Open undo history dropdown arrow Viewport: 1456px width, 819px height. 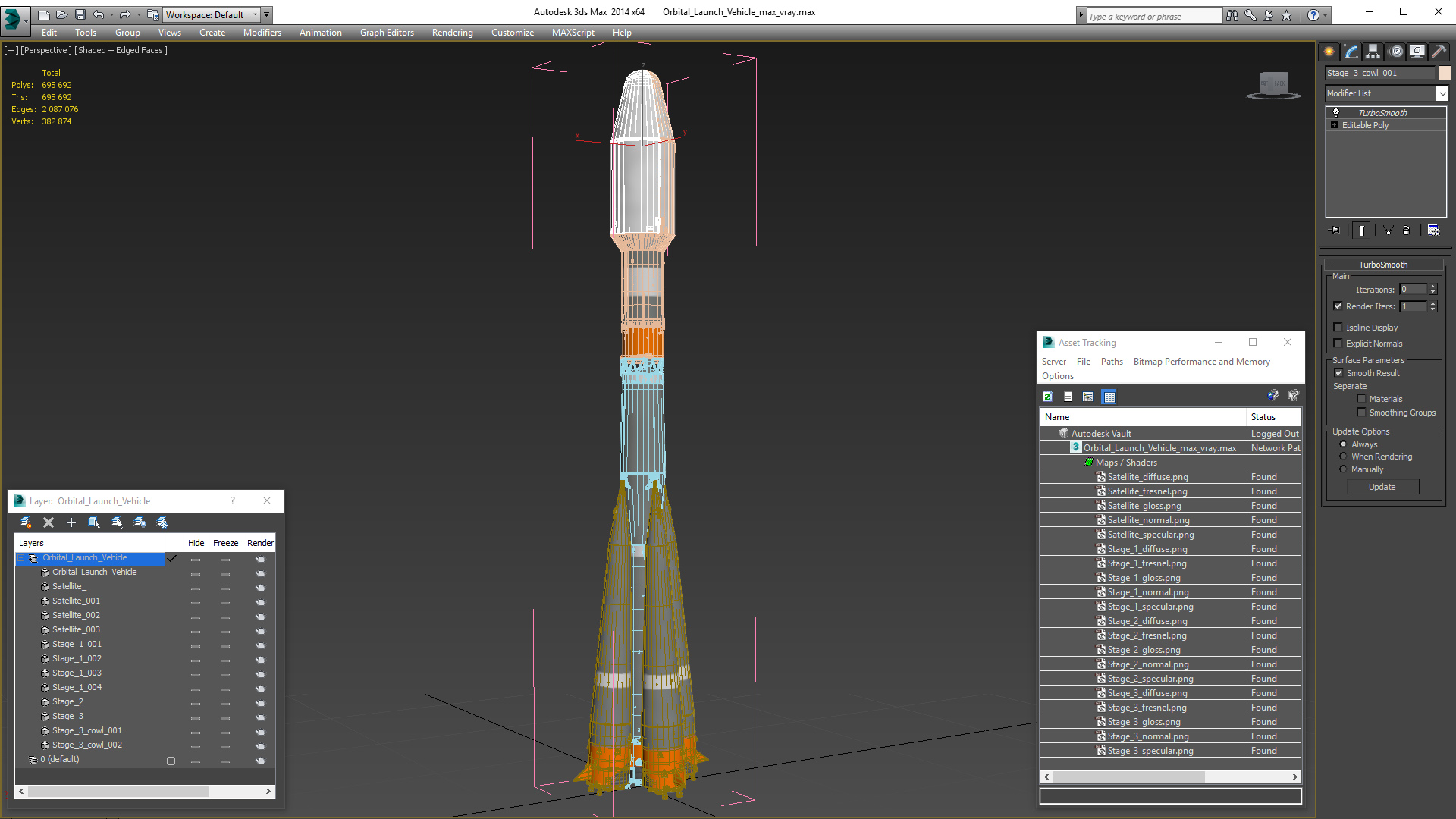[111, 14]
